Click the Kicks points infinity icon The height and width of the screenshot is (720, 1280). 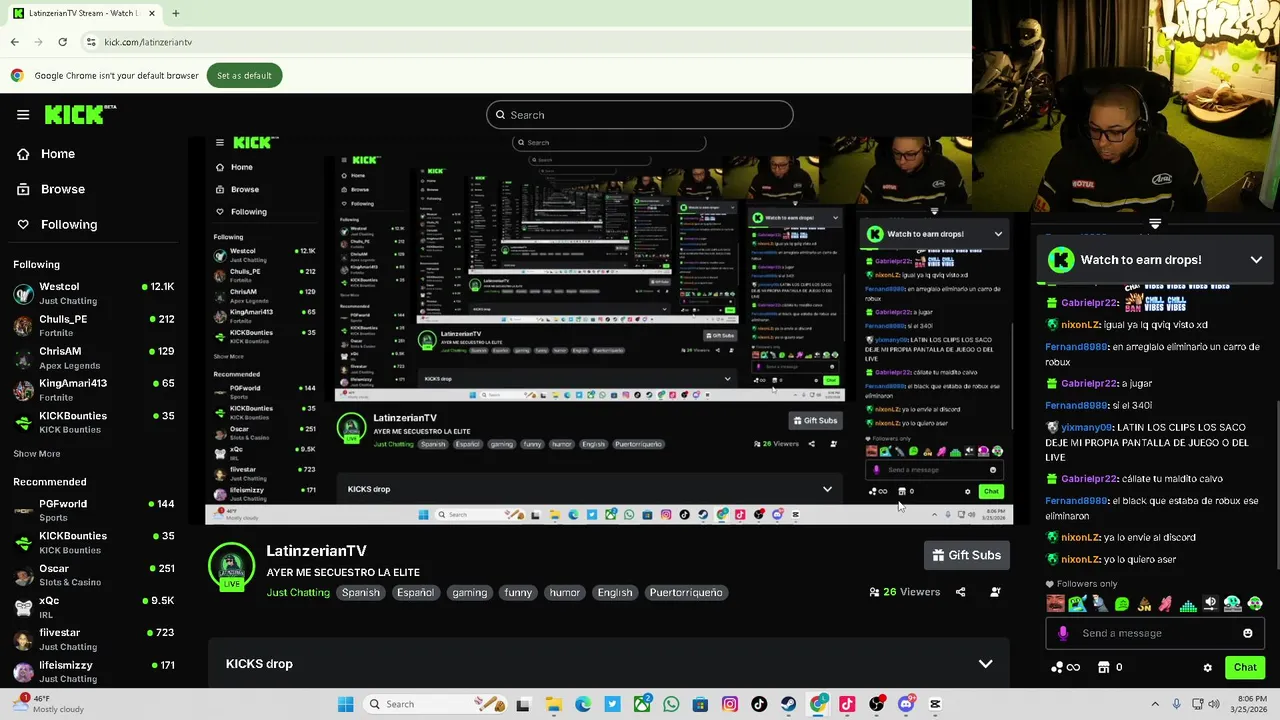pos(1066,667)
